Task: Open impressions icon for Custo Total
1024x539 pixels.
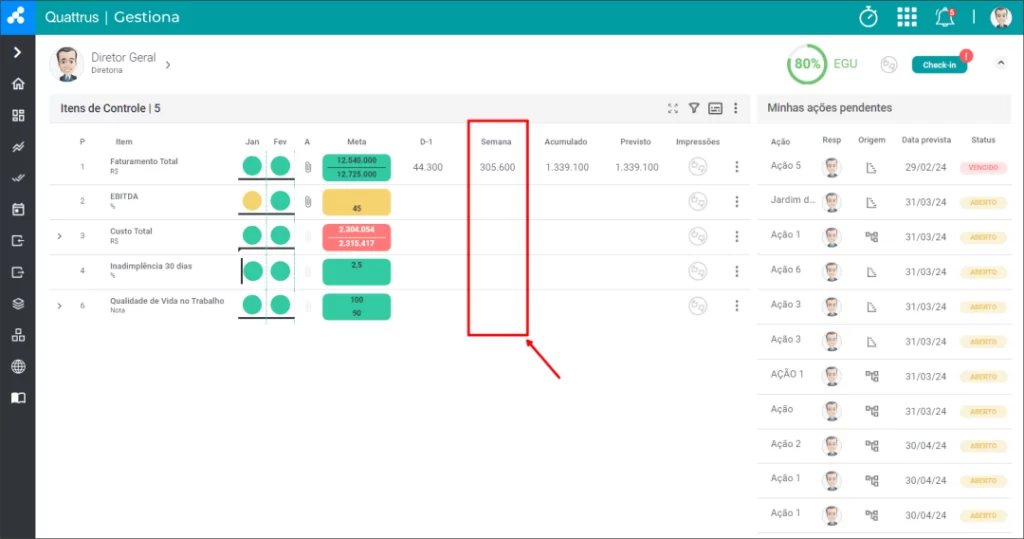Action: coord(697,236)
